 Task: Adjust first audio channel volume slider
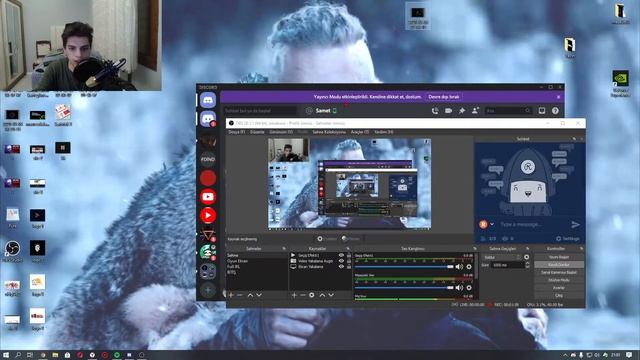pyautogui.click(x=404, y=267)
